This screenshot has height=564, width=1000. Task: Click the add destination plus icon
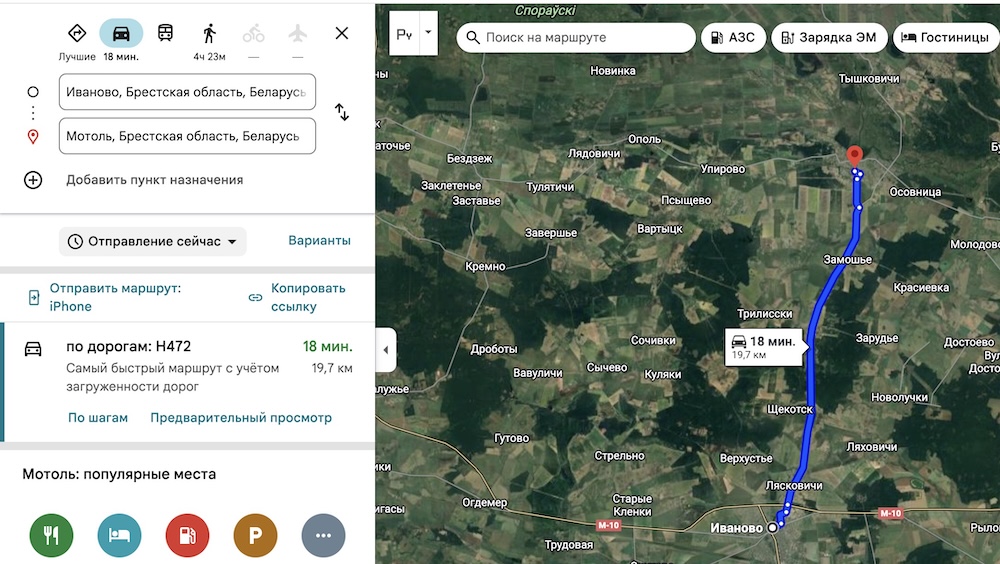coord(33,180)
